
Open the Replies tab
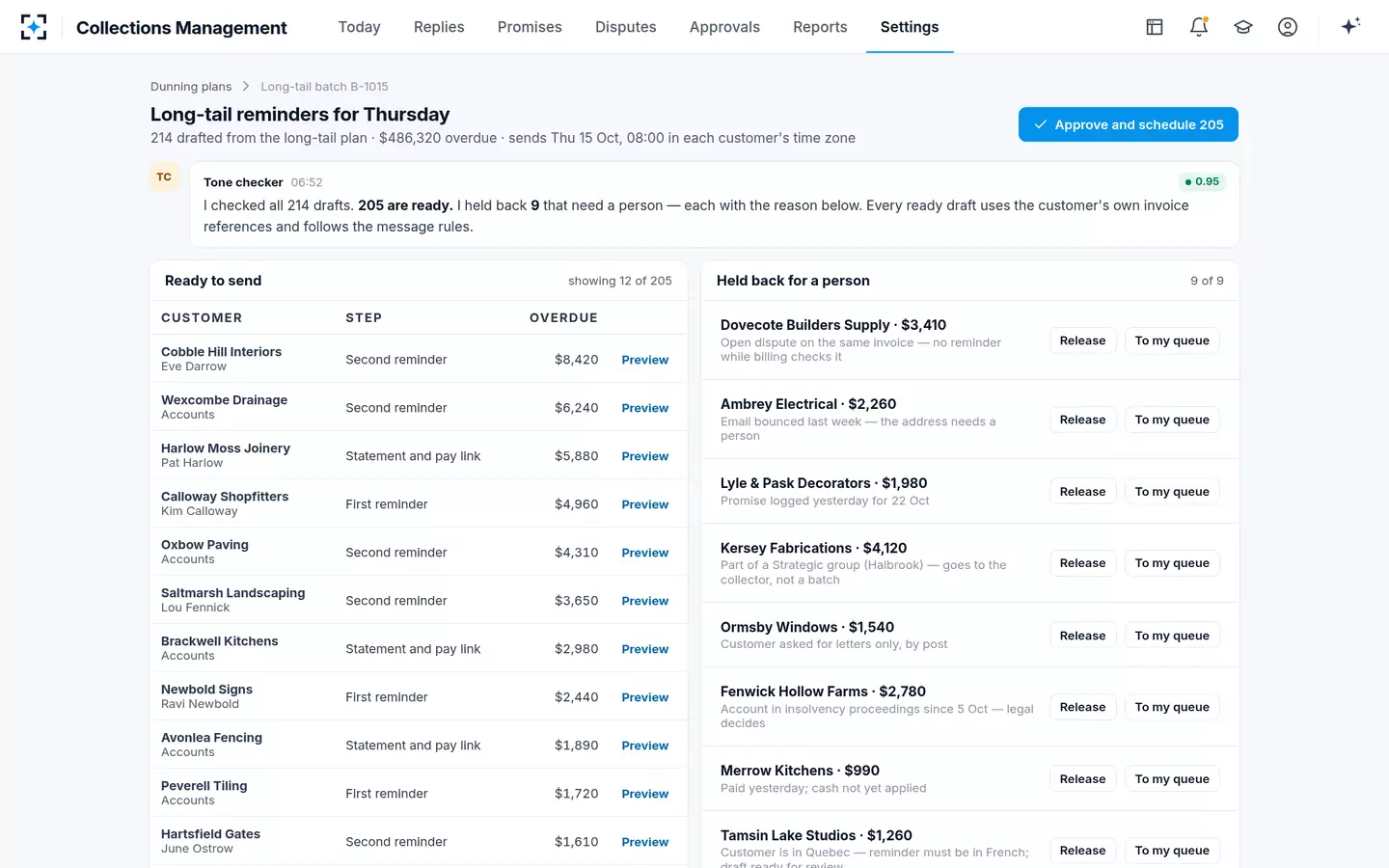click(439, 27)
